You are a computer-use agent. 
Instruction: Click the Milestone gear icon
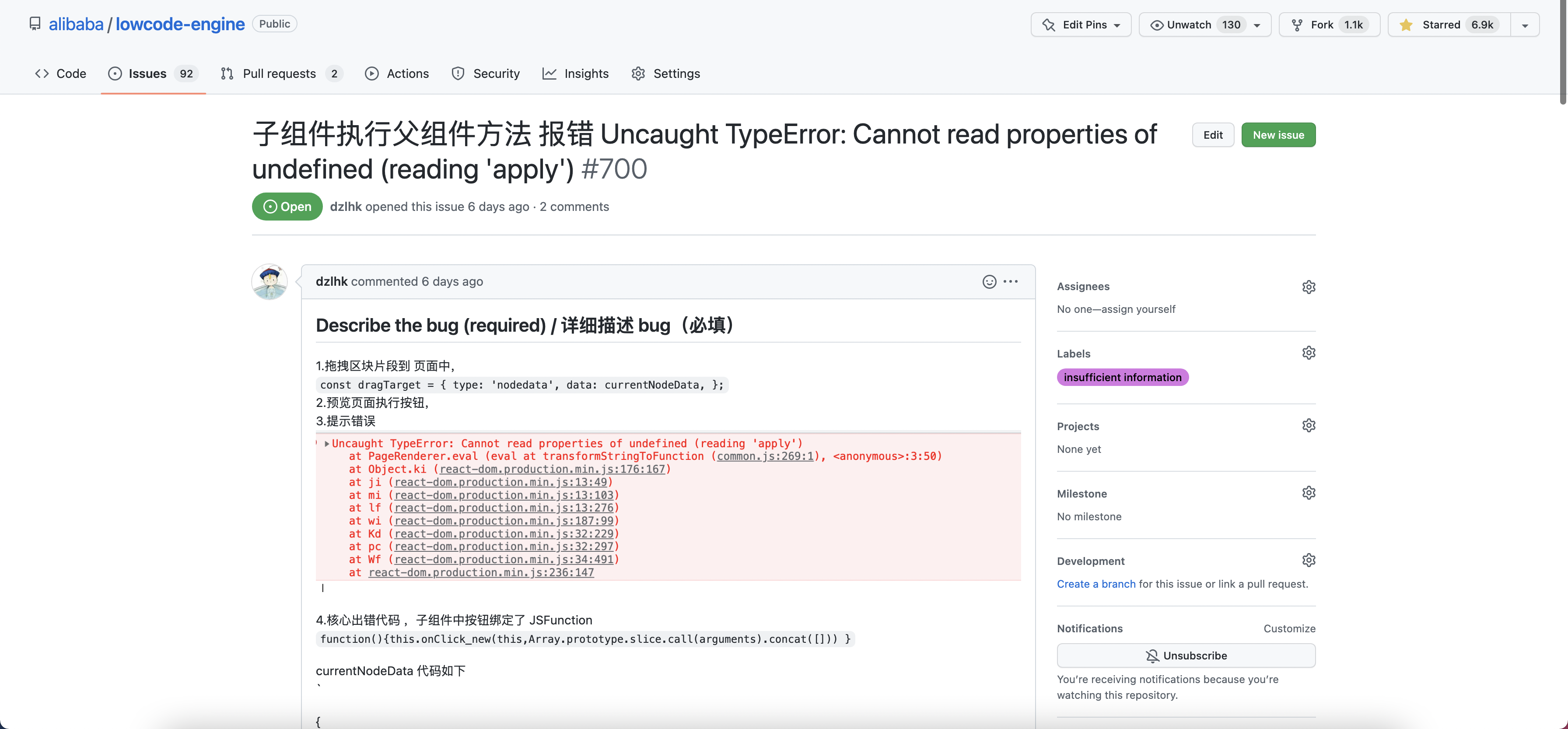coord(1309,493)
